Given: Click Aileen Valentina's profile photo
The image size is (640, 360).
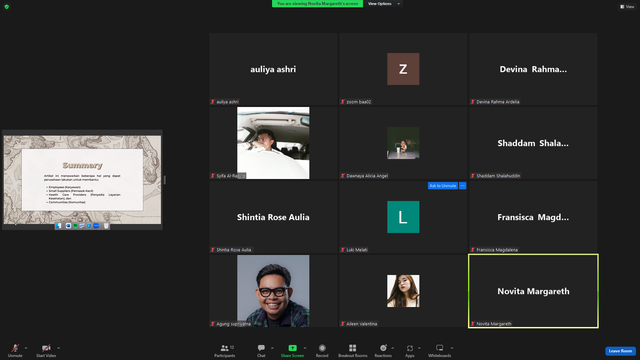Looking at the screenshot, I should [x=403, y=291].
